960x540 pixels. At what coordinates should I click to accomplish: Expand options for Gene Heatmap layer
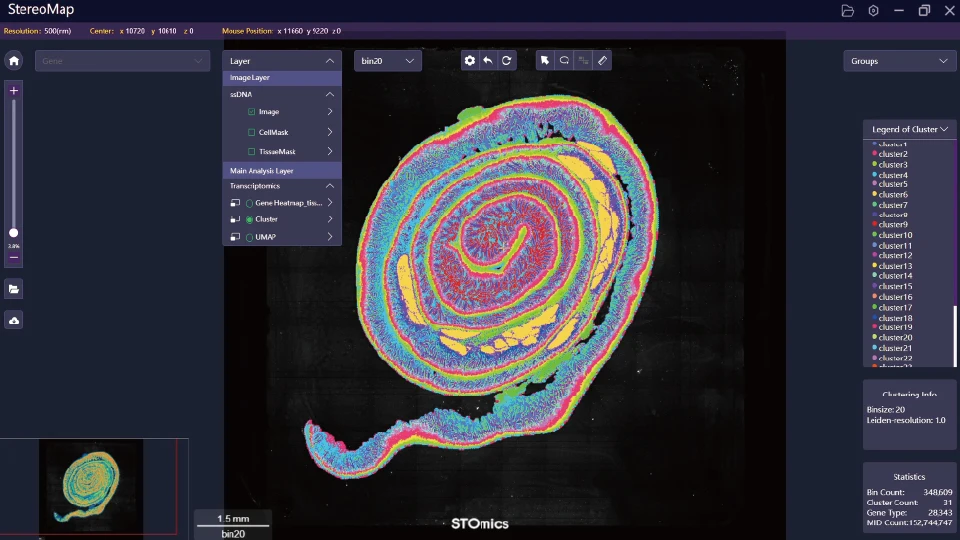(330, 203)
